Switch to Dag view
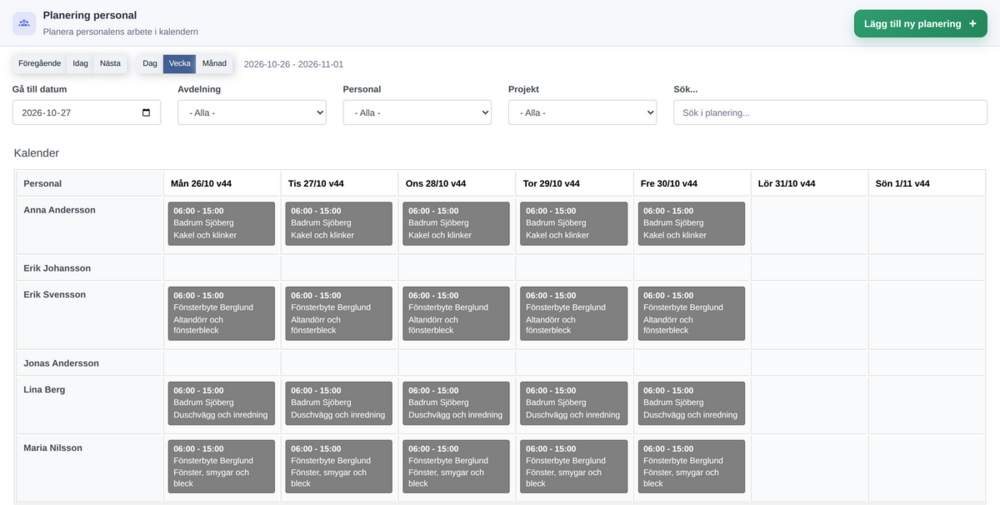Image resolution: width=1000 pixels, height=505 pixels. tap(150, 64)
